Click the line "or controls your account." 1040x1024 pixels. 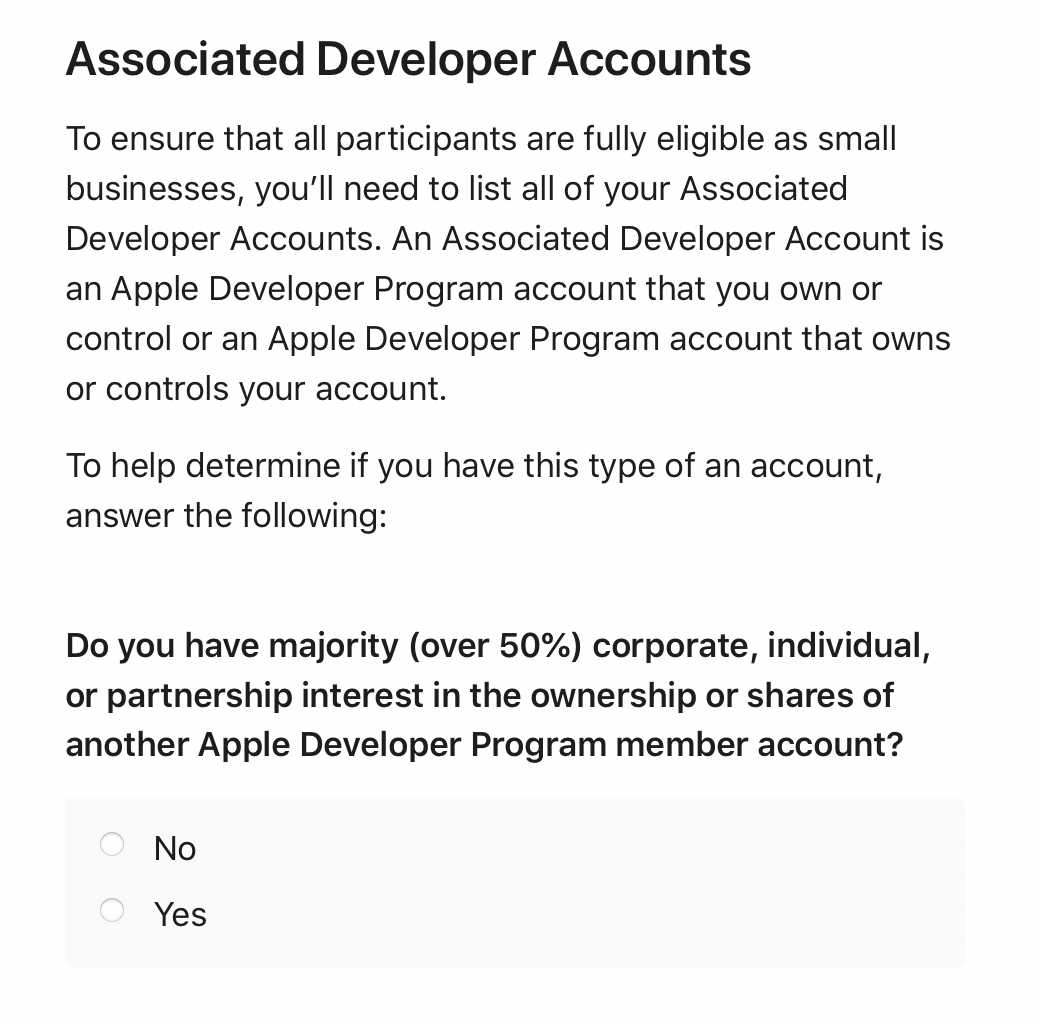point(256,389)
